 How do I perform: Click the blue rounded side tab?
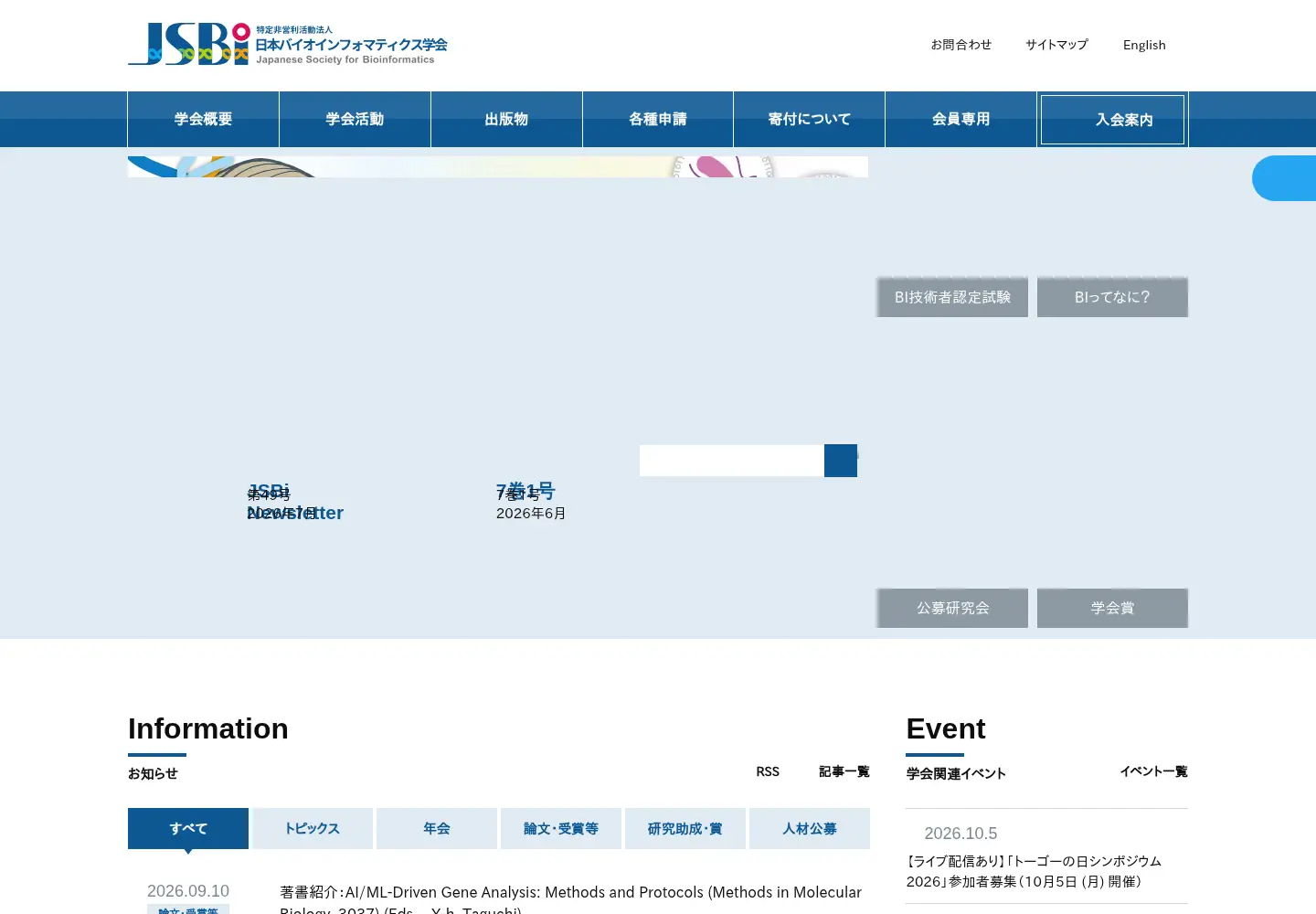tap(1284, 178)
